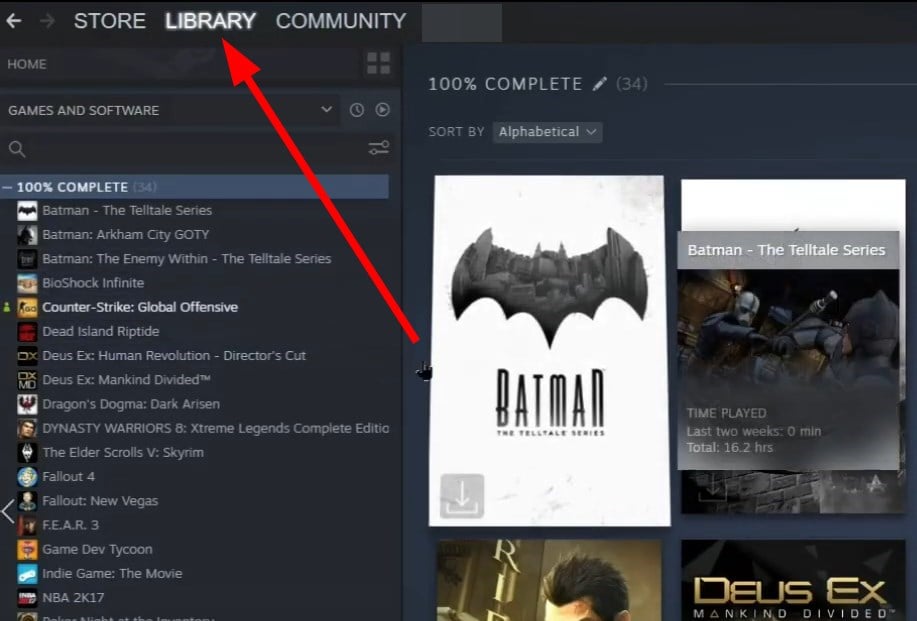Viewport: 917px width, 621px height.
Task: Open the Batman Telltale cover art tile
Action: tap(549, 350)
